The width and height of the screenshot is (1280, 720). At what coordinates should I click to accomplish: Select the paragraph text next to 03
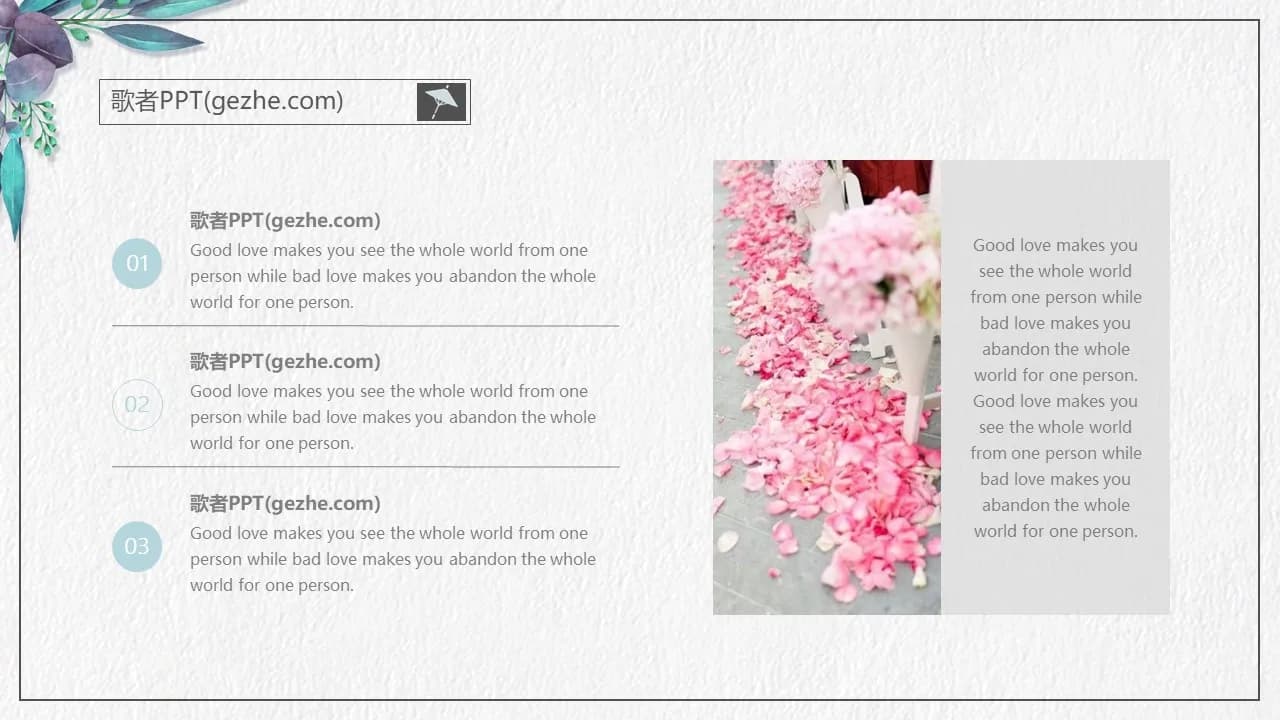[392, 559]
